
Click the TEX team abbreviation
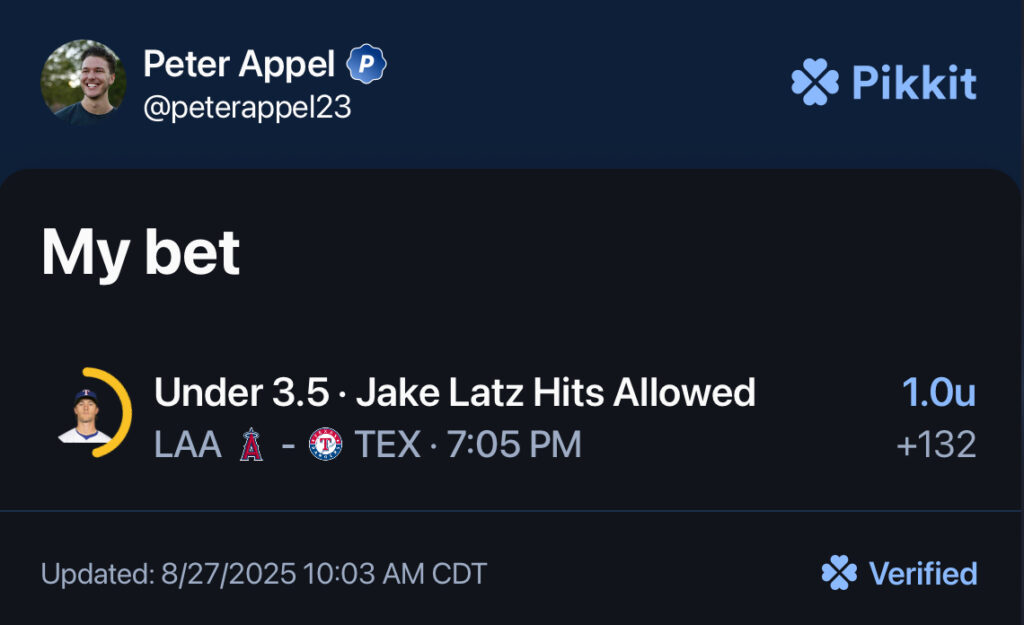coord(385,445)
